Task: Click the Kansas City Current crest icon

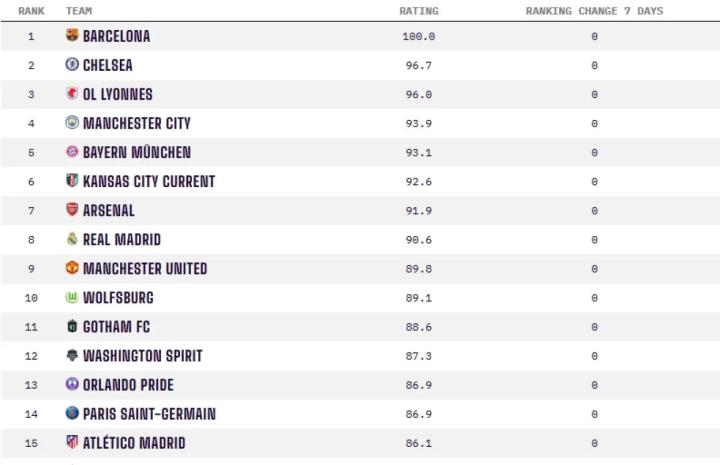Action: point(72,181)
